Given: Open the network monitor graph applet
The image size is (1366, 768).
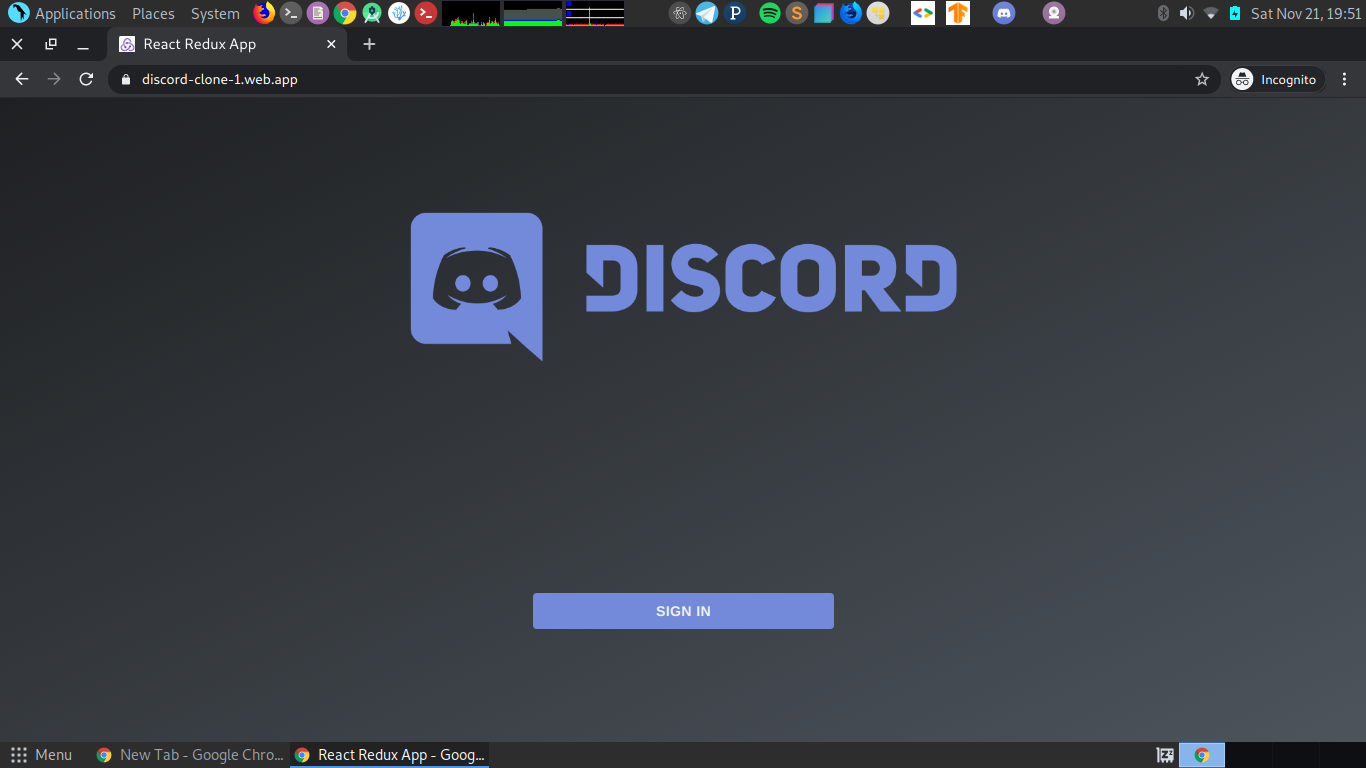Looking at the screenshot, I should point(595,13).
